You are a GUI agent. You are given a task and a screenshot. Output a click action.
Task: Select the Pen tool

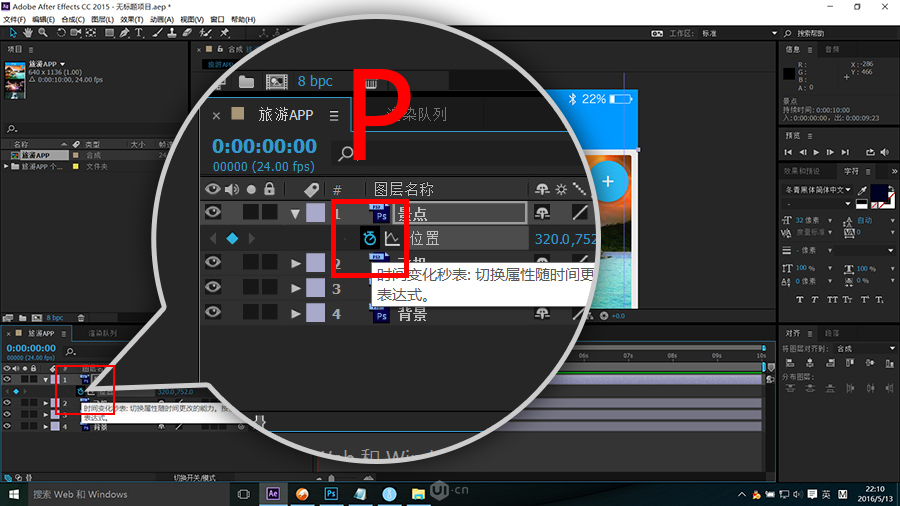click(123, 33)
